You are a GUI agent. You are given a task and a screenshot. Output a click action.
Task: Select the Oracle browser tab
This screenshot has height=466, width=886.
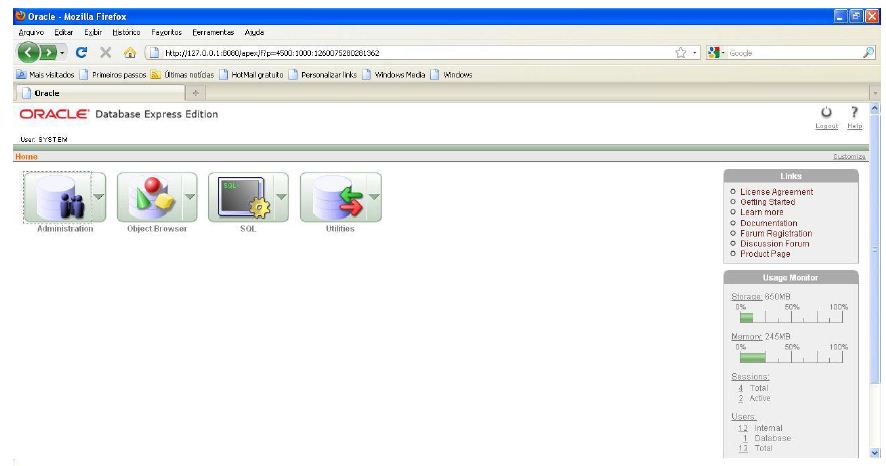(x=100, y=93)
